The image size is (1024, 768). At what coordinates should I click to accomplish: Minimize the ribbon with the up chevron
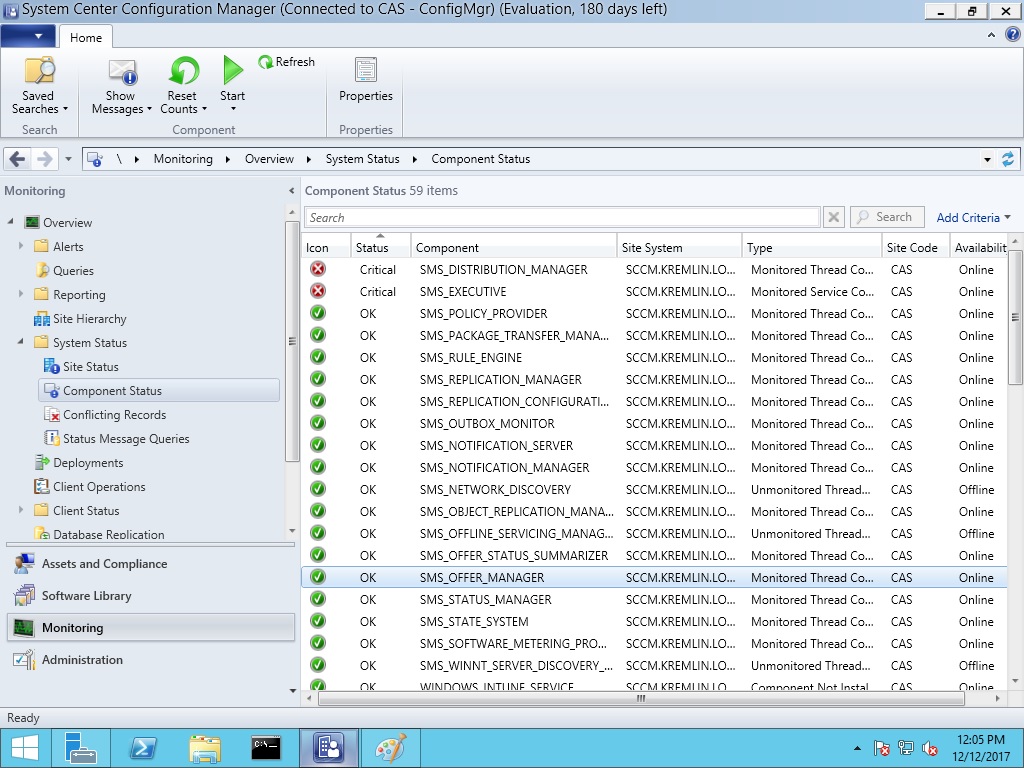tap(991, 35)
